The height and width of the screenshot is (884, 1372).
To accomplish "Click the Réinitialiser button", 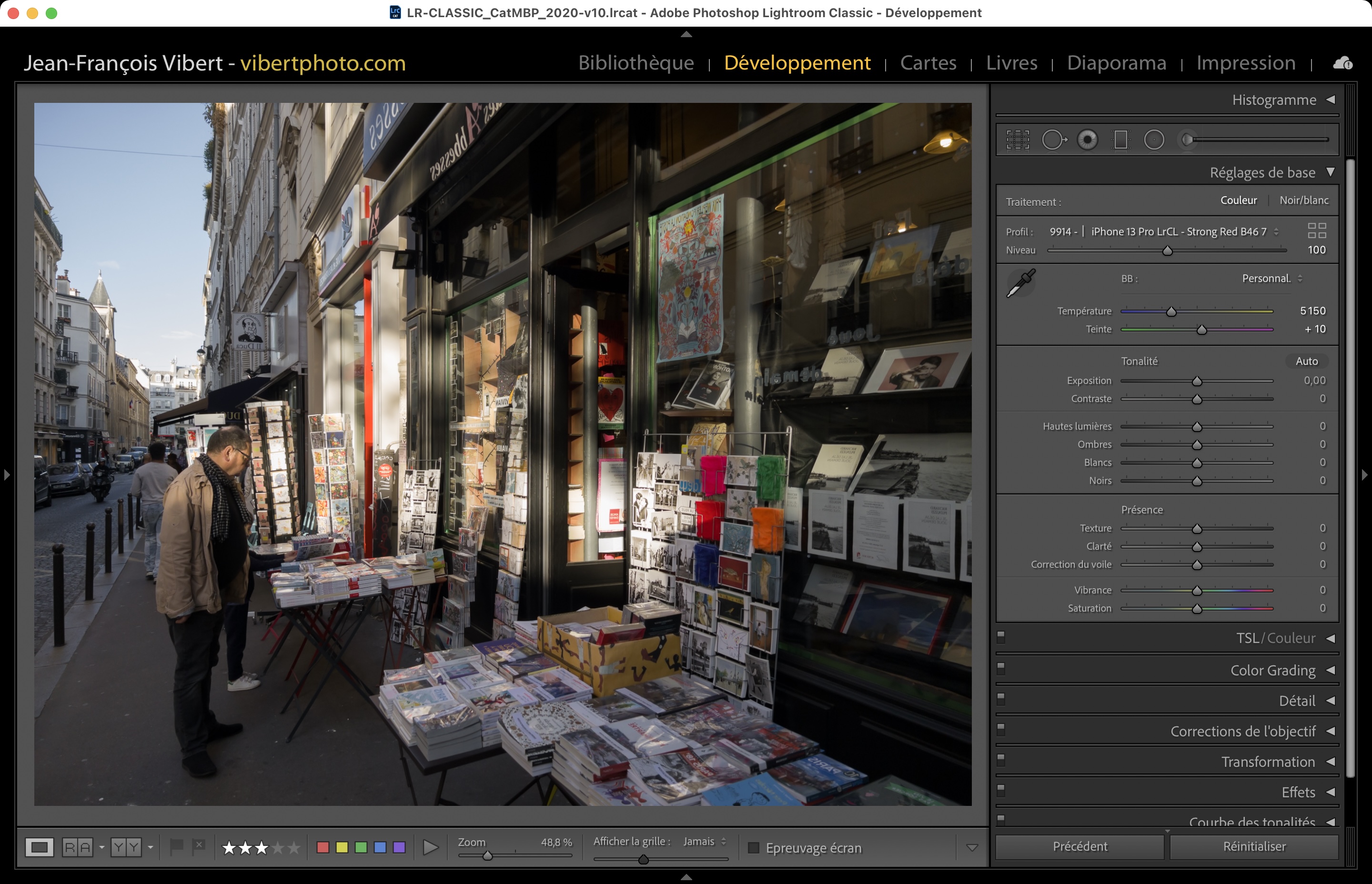I will coord(1254,847).
